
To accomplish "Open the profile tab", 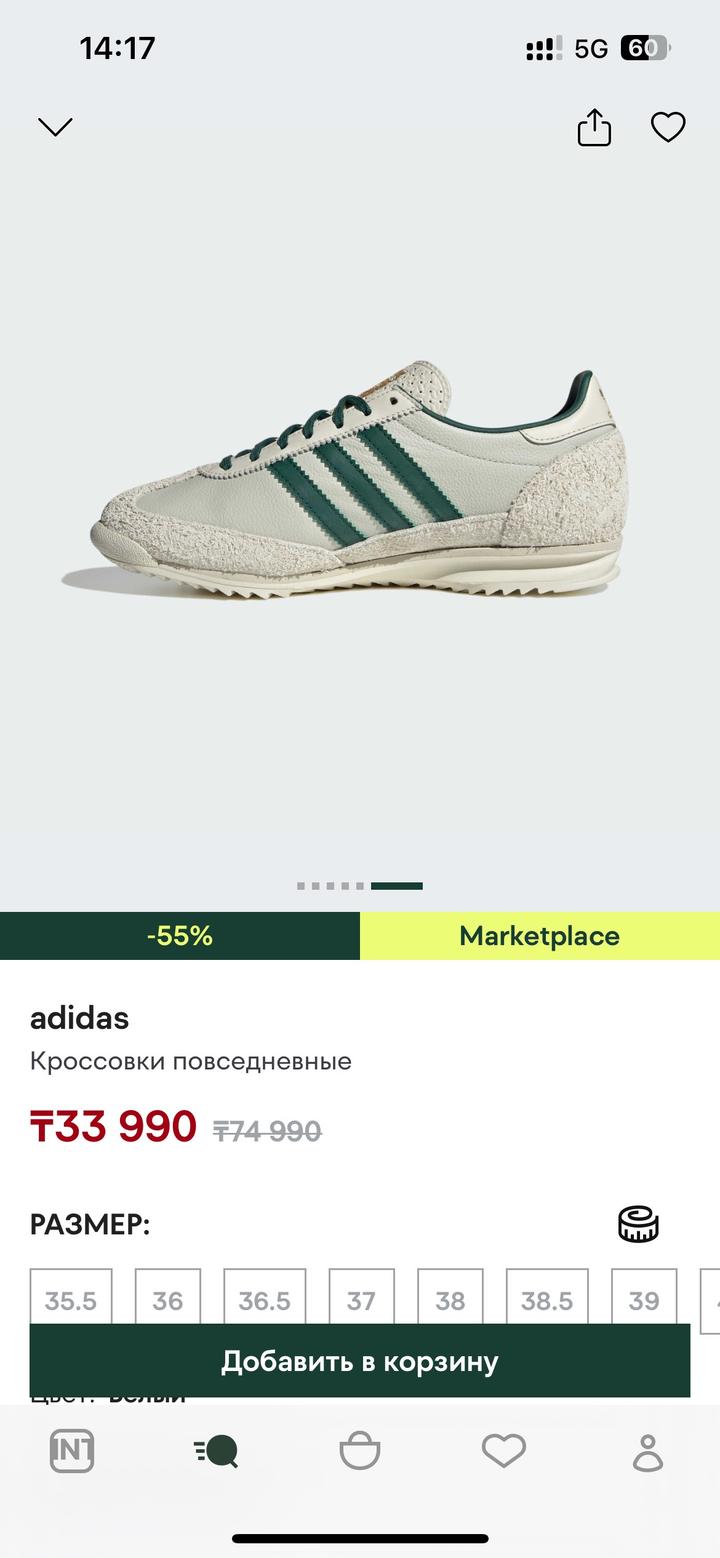I will coord(648,1451).
